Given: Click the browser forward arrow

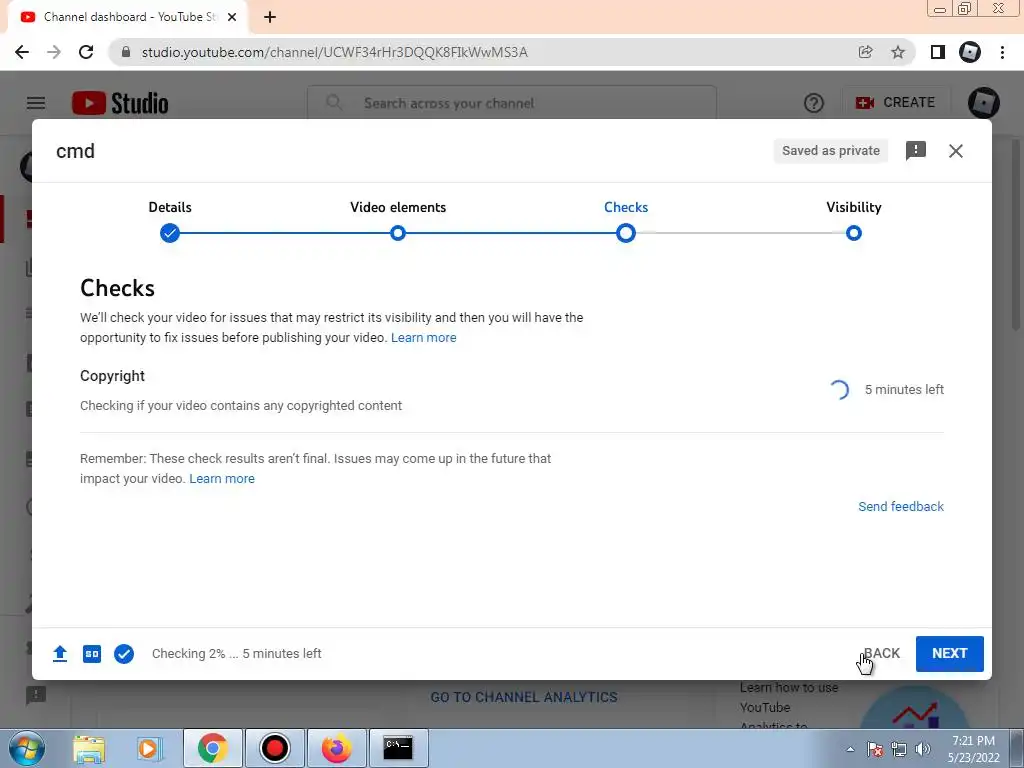Looking at the screenshot, I should pyautogui.click(x=54, y=52).
